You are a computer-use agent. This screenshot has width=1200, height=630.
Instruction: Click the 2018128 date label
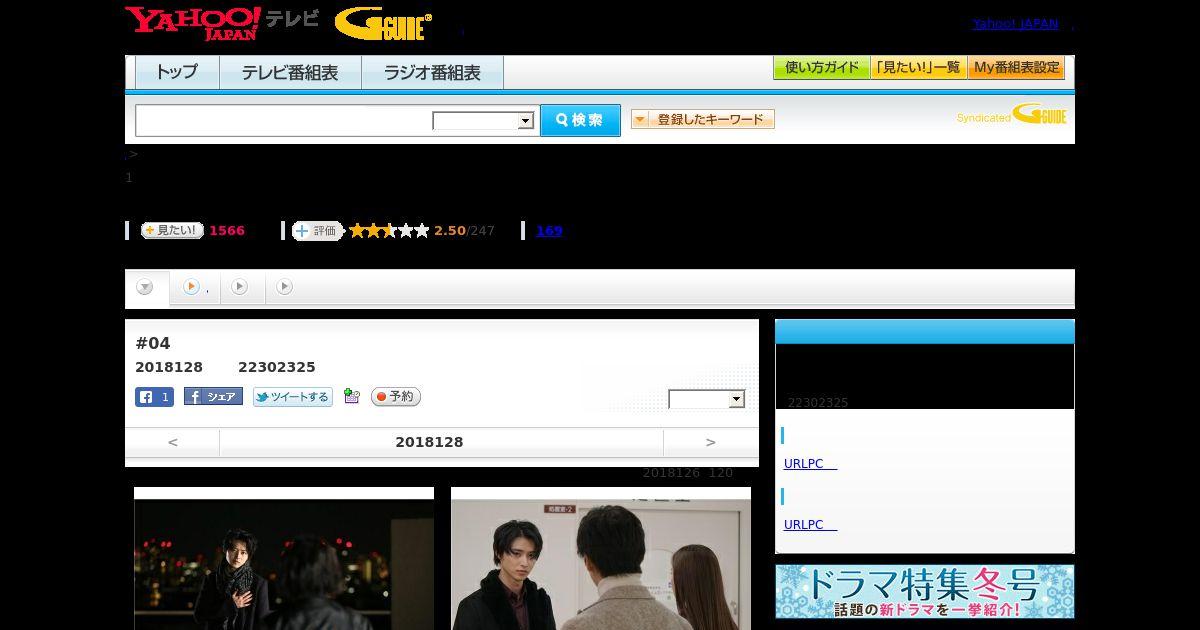click(x=429, y=442)
